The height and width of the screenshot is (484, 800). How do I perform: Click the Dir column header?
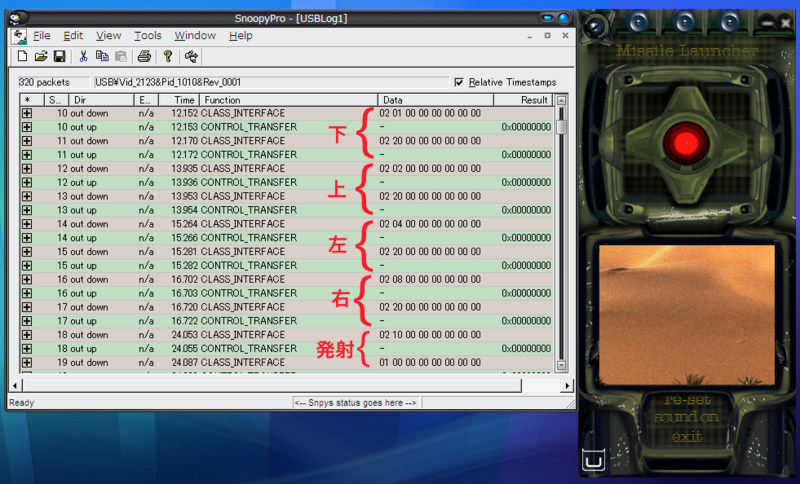[x=101, y=100]
